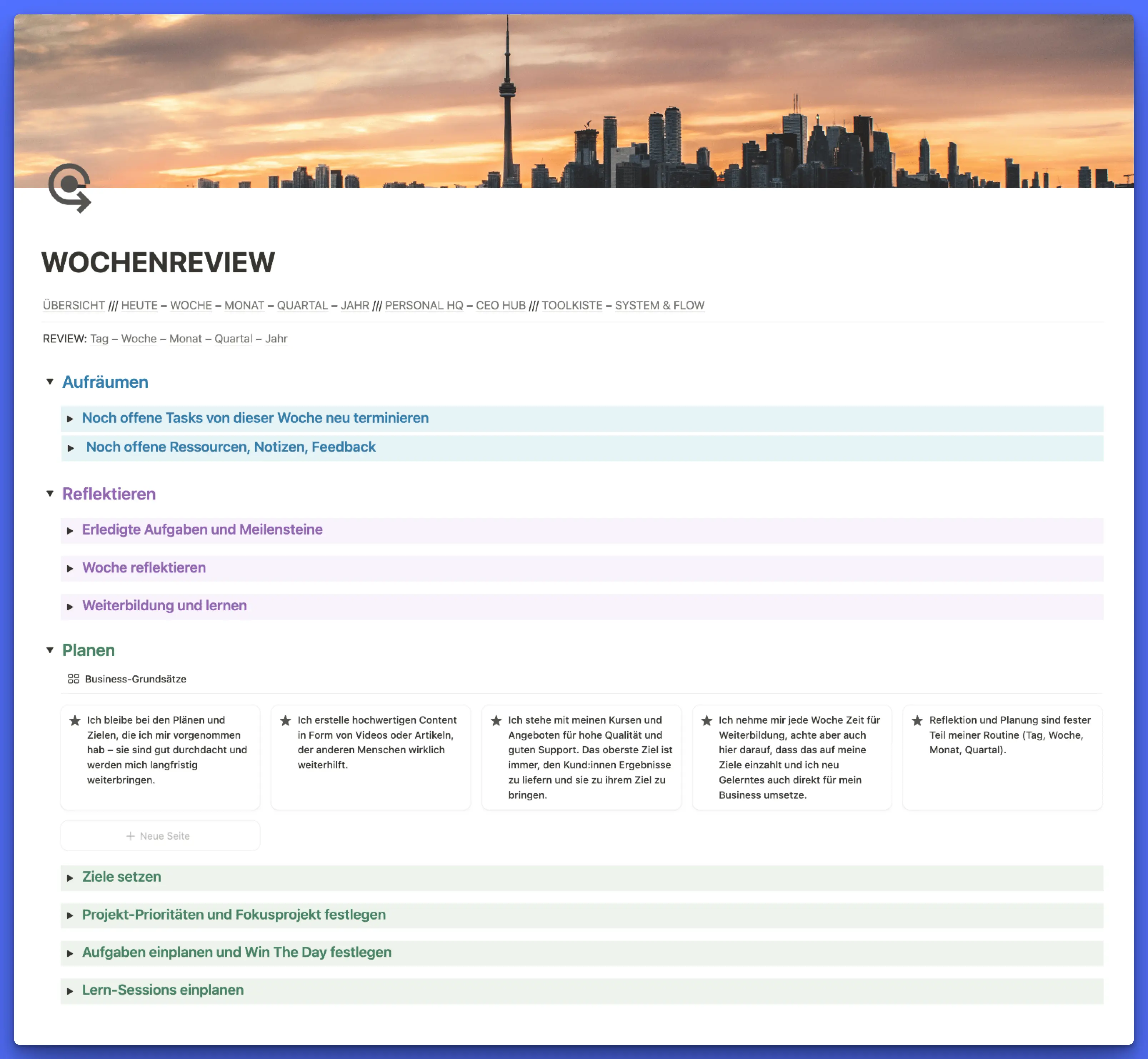Screen dimensions: 1148x1059
Task: Collapse the Reflektieren heading toggle
Action: [x=50, y=493]
